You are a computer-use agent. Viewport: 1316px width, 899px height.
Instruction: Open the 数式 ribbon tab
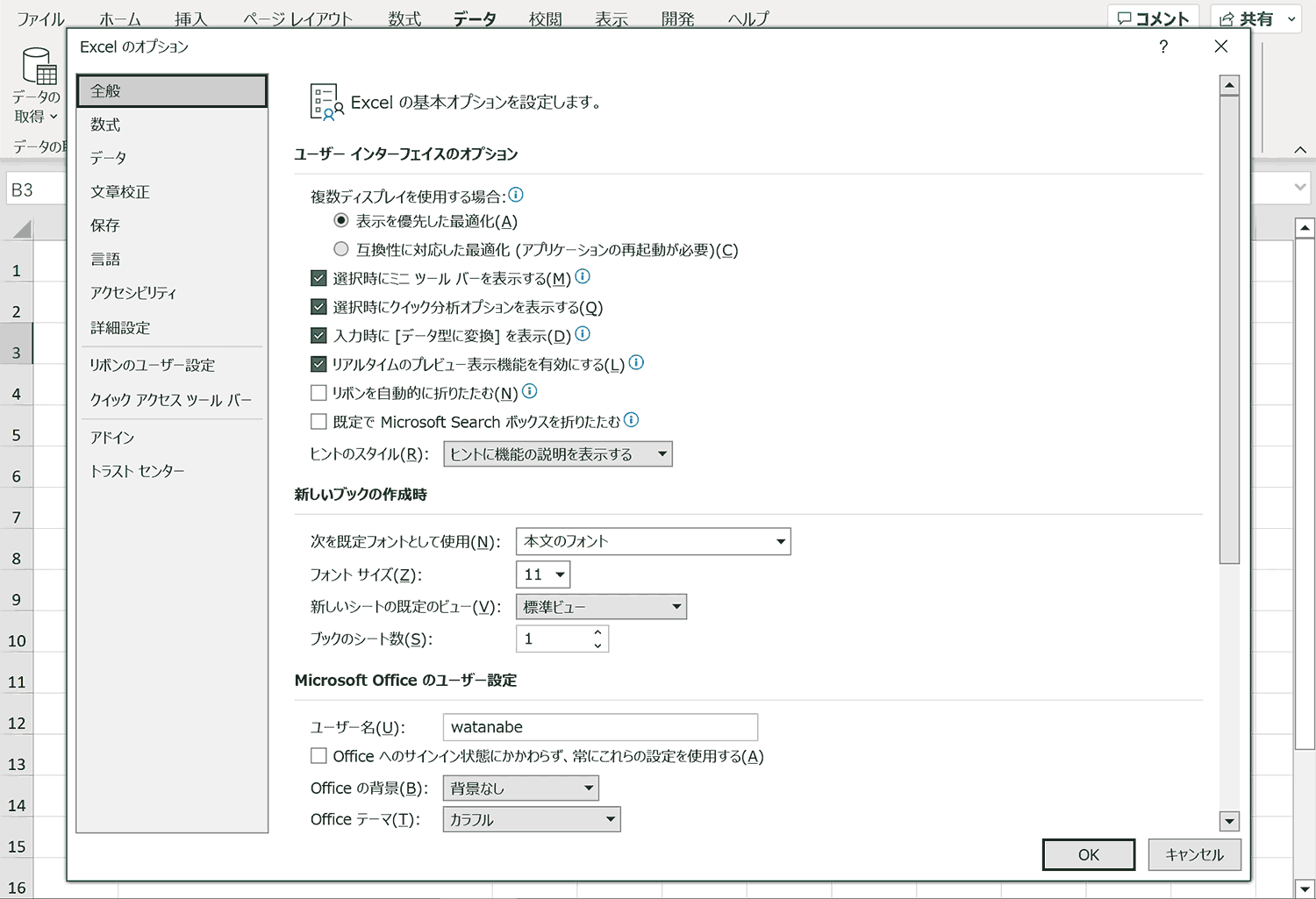(404, 18)
